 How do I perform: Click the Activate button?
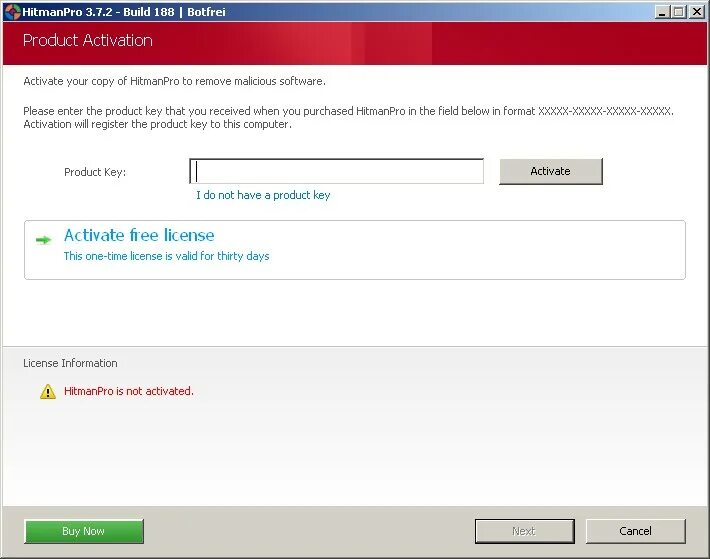coord(551,171)
